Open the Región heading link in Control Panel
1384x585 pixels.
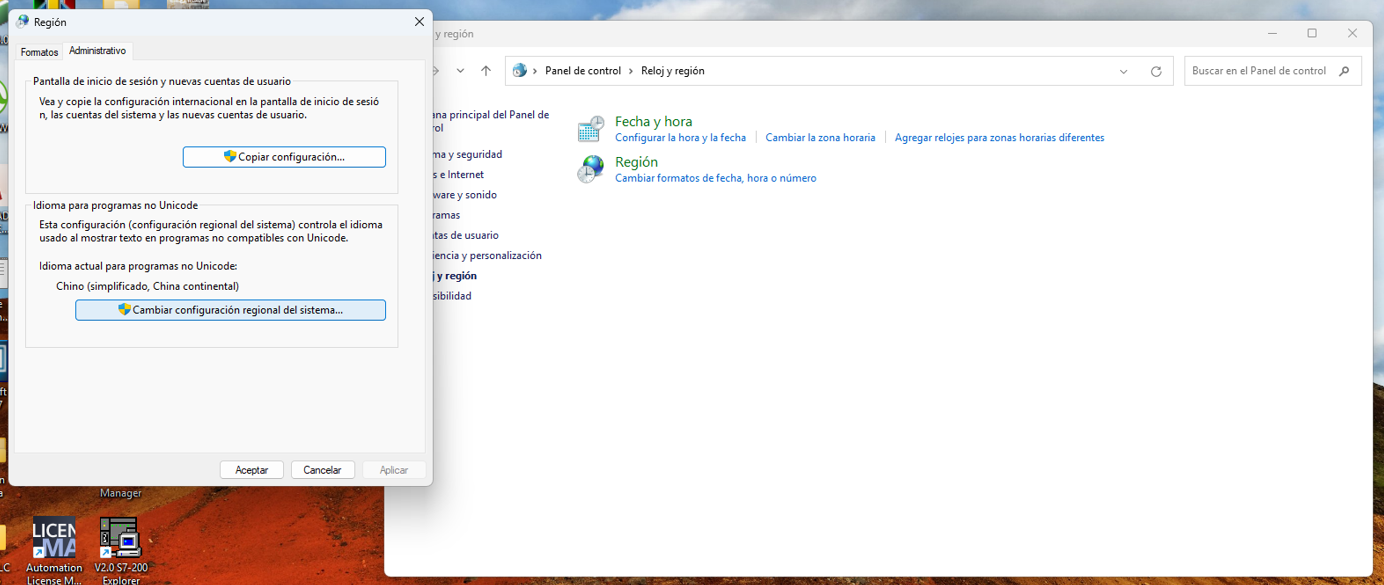(636, 162)
